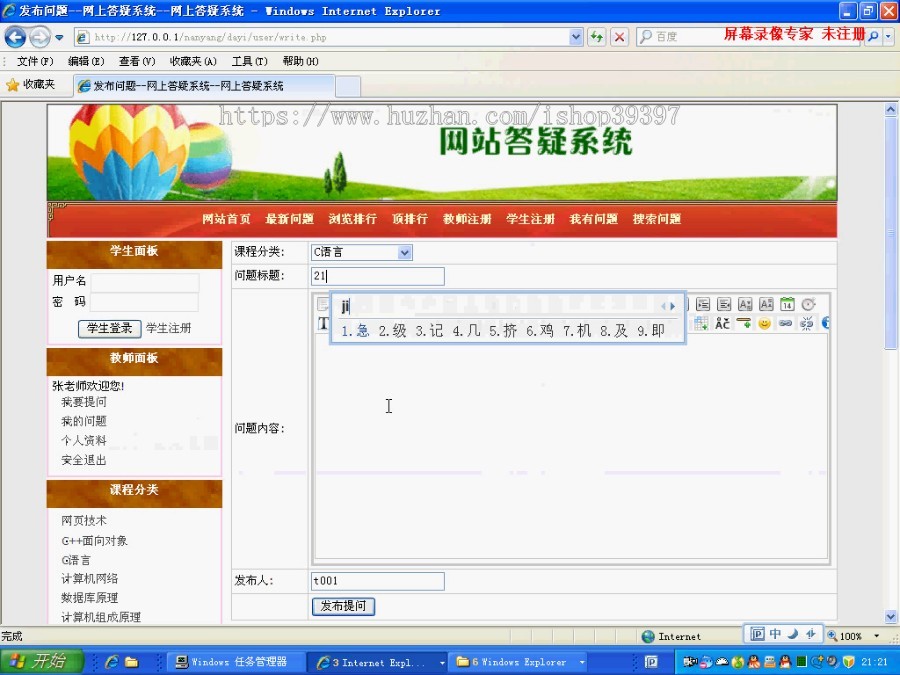Open the 100% zoom level dropdown arrow

(876, 636)
